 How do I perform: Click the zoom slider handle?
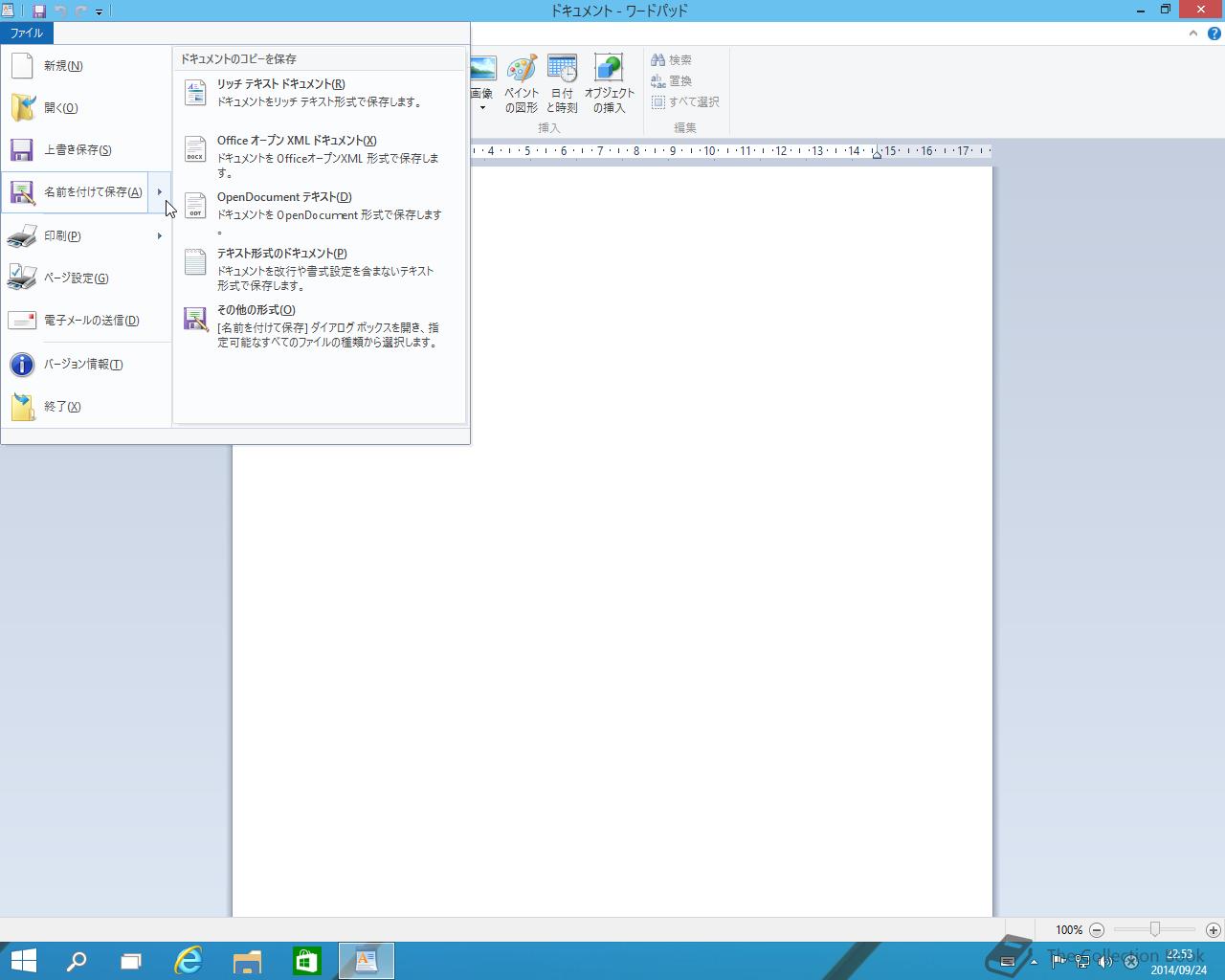pos(1155,929)
